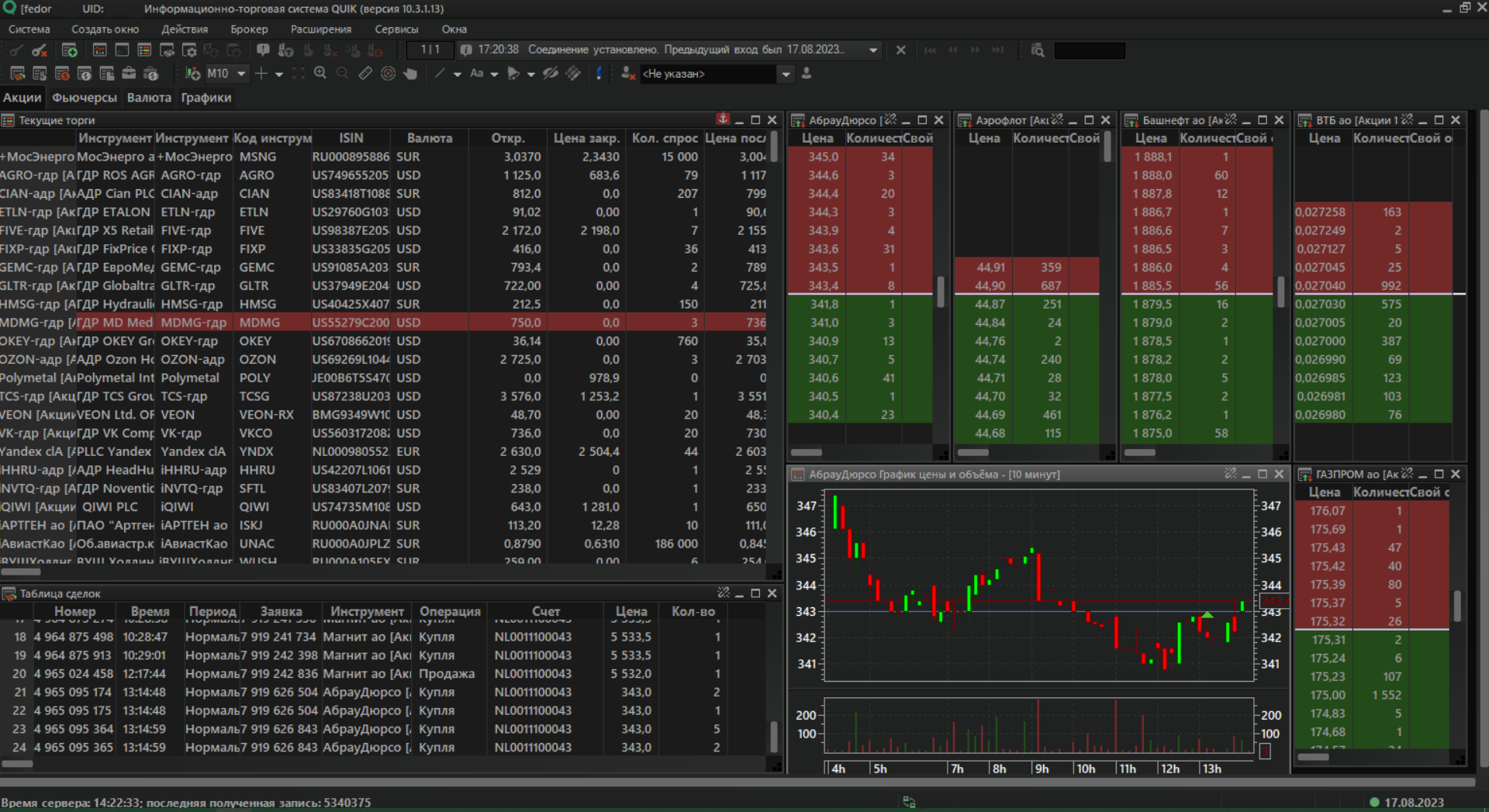Toggle link icon in АбрауДюрсо chart window
This screenshot has height=812, width=1489.
pyautogui.click(x=1231, y=473)
